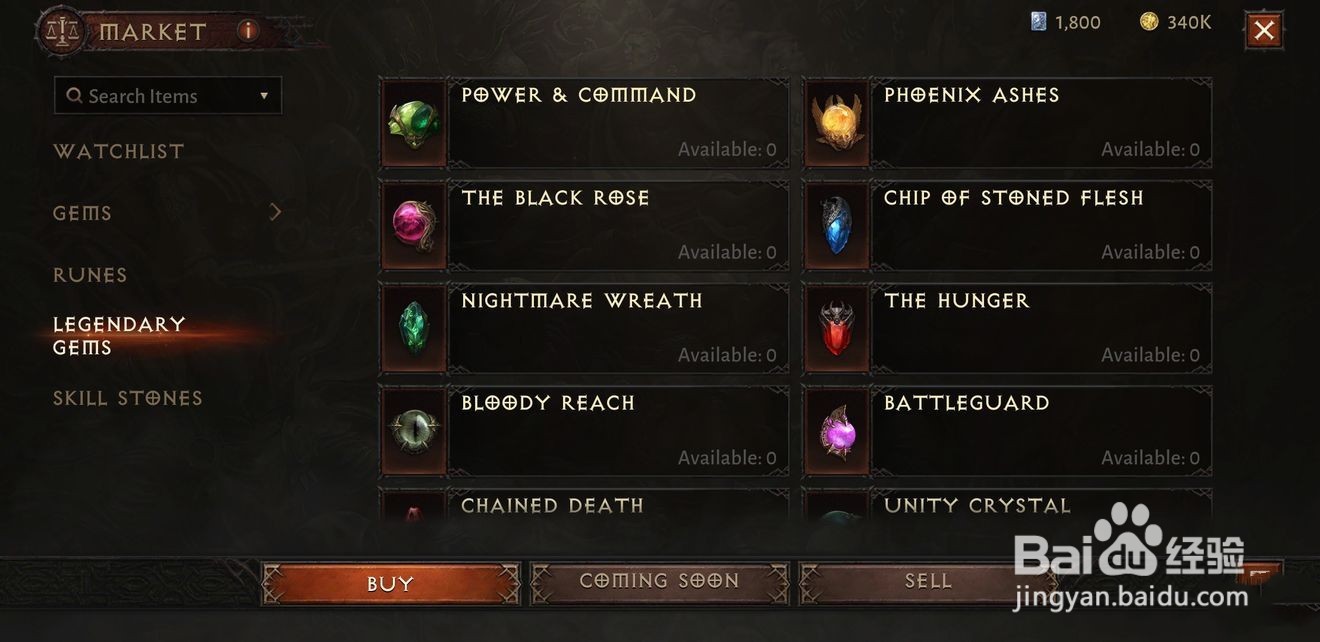Open the Market info icon

point(248,31)
